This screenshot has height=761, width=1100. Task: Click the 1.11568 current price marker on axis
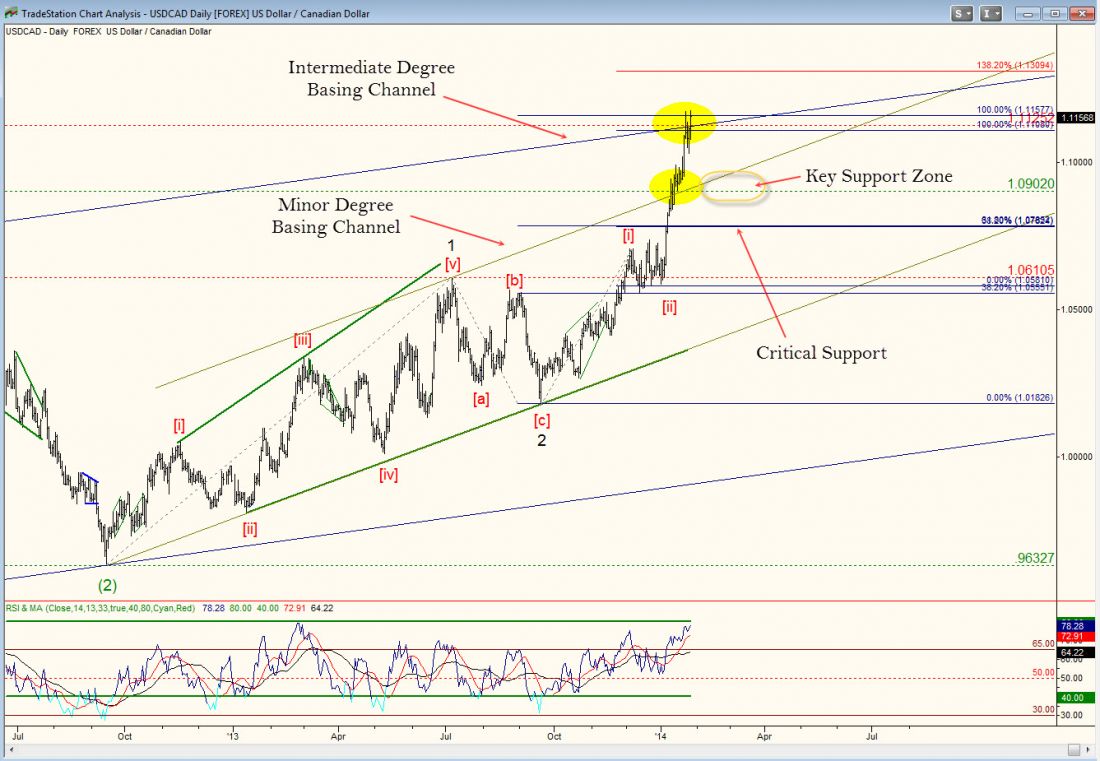coord(1079,117)
